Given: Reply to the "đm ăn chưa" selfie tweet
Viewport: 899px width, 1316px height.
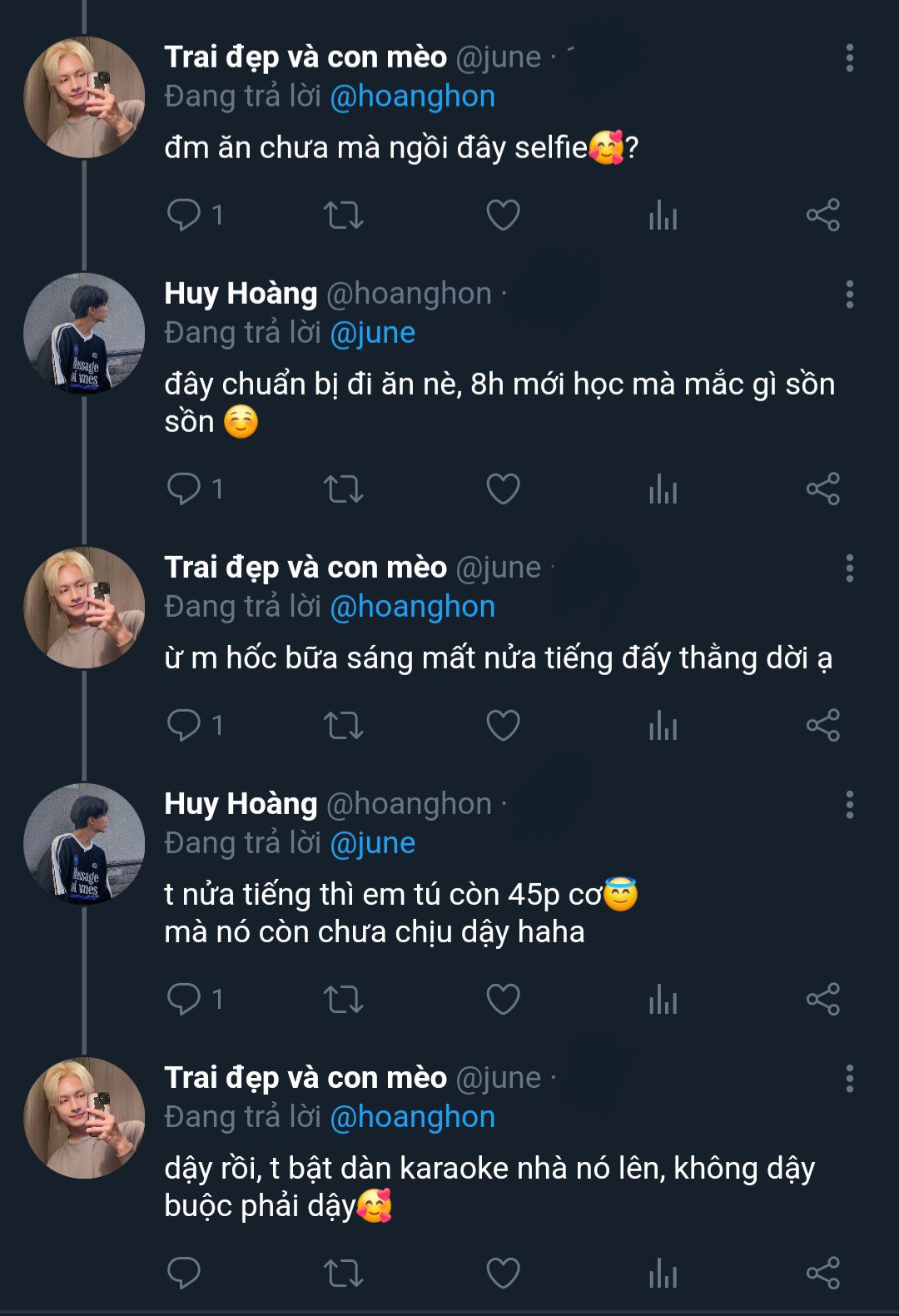Looking at the screenshot, I should point(184,215).
